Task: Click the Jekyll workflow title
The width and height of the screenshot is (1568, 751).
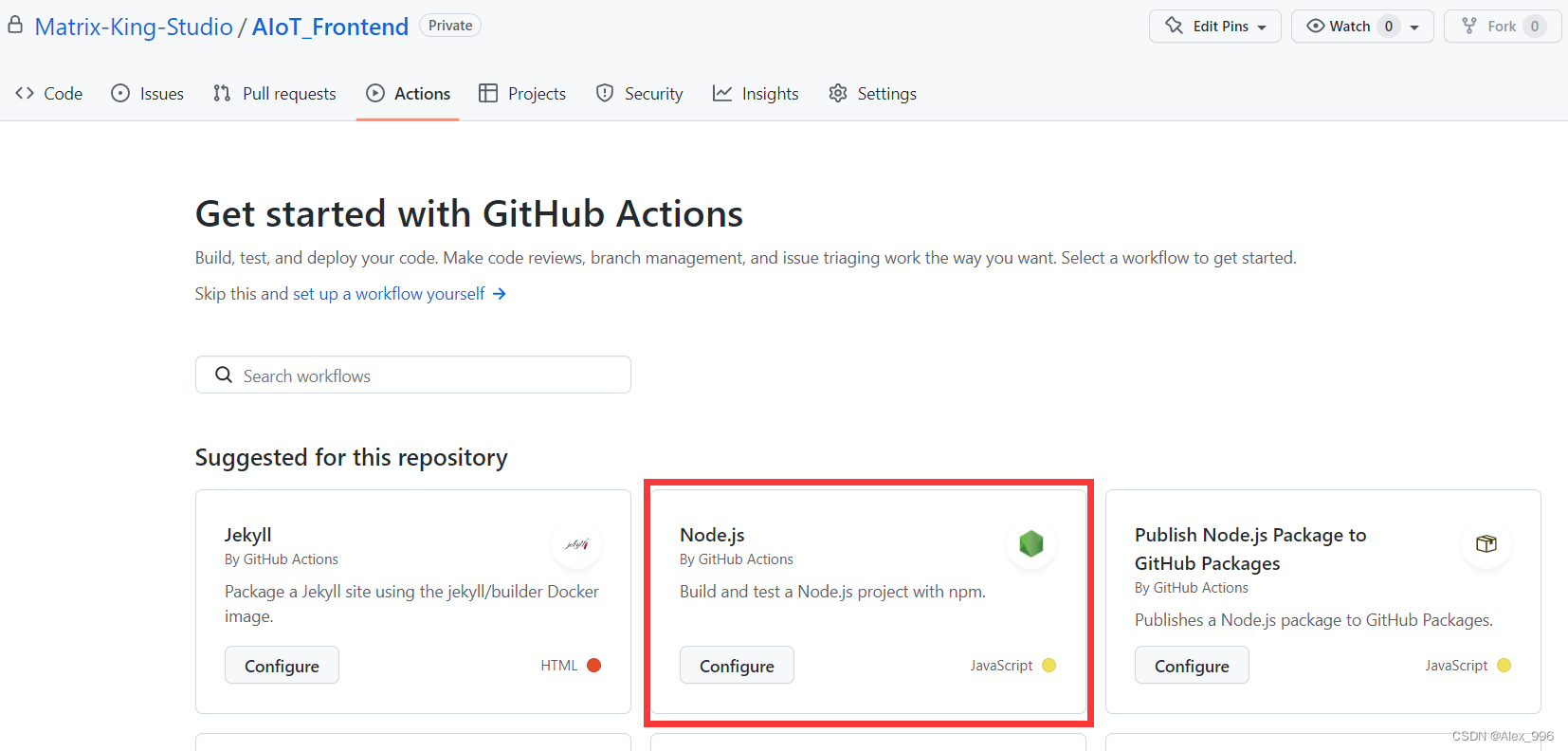Action: click(x=248, y=535)
